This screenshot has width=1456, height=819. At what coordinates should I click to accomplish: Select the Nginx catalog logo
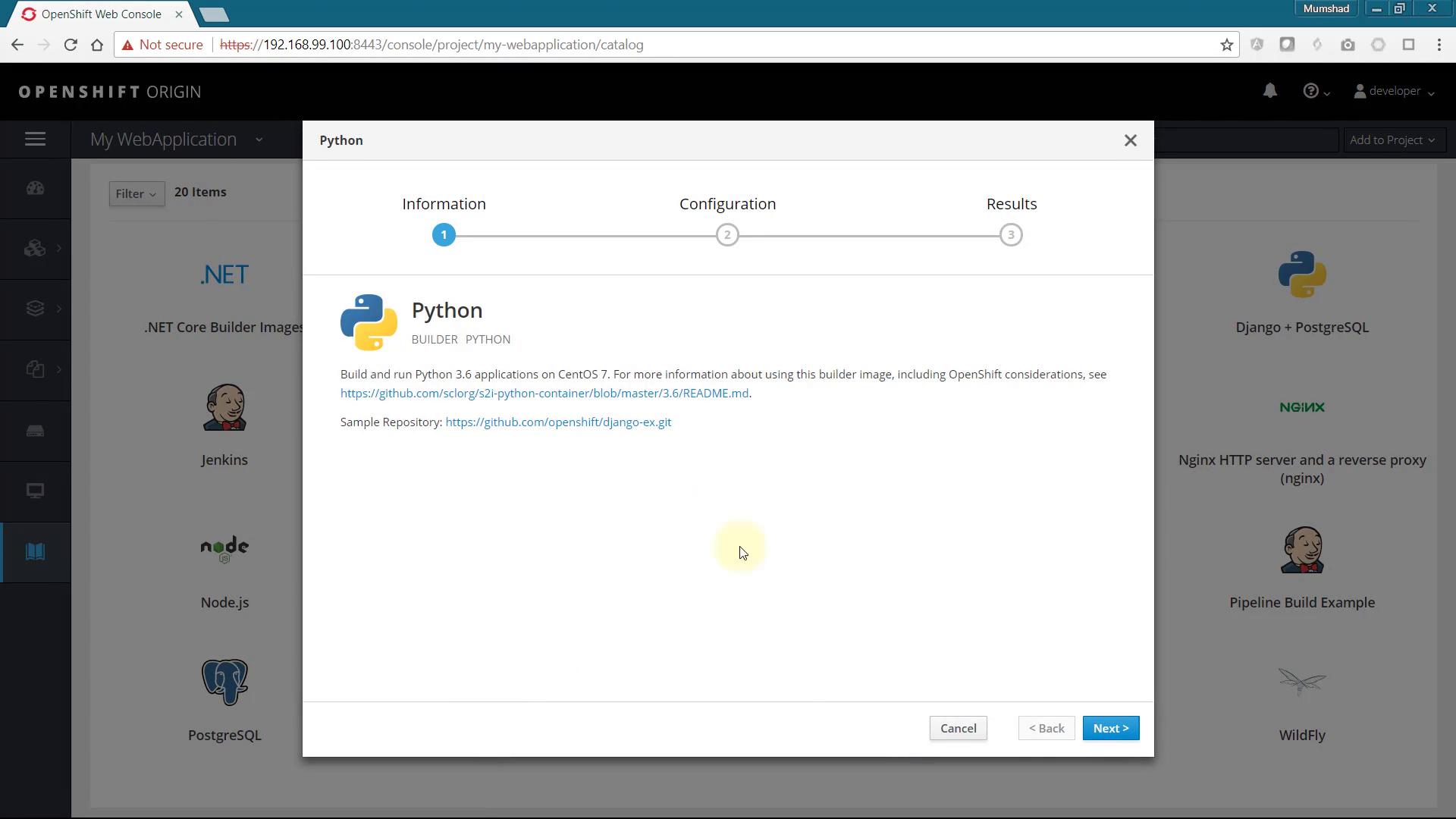[1302, 407]
